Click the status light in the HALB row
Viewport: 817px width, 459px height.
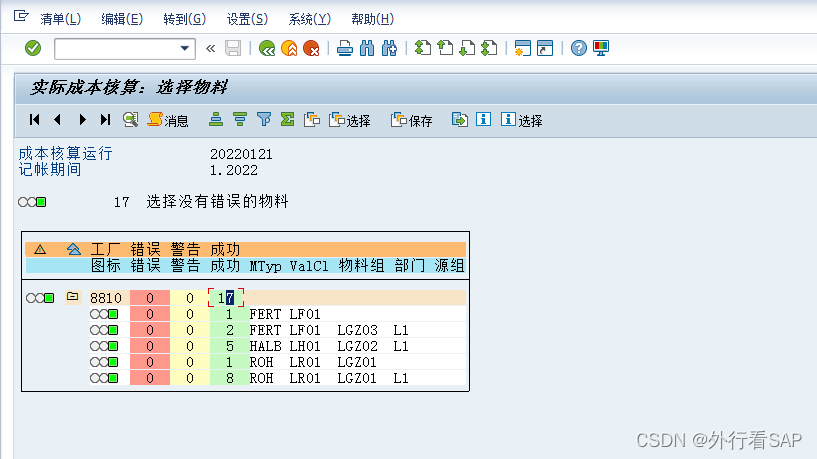coord(104,346)
